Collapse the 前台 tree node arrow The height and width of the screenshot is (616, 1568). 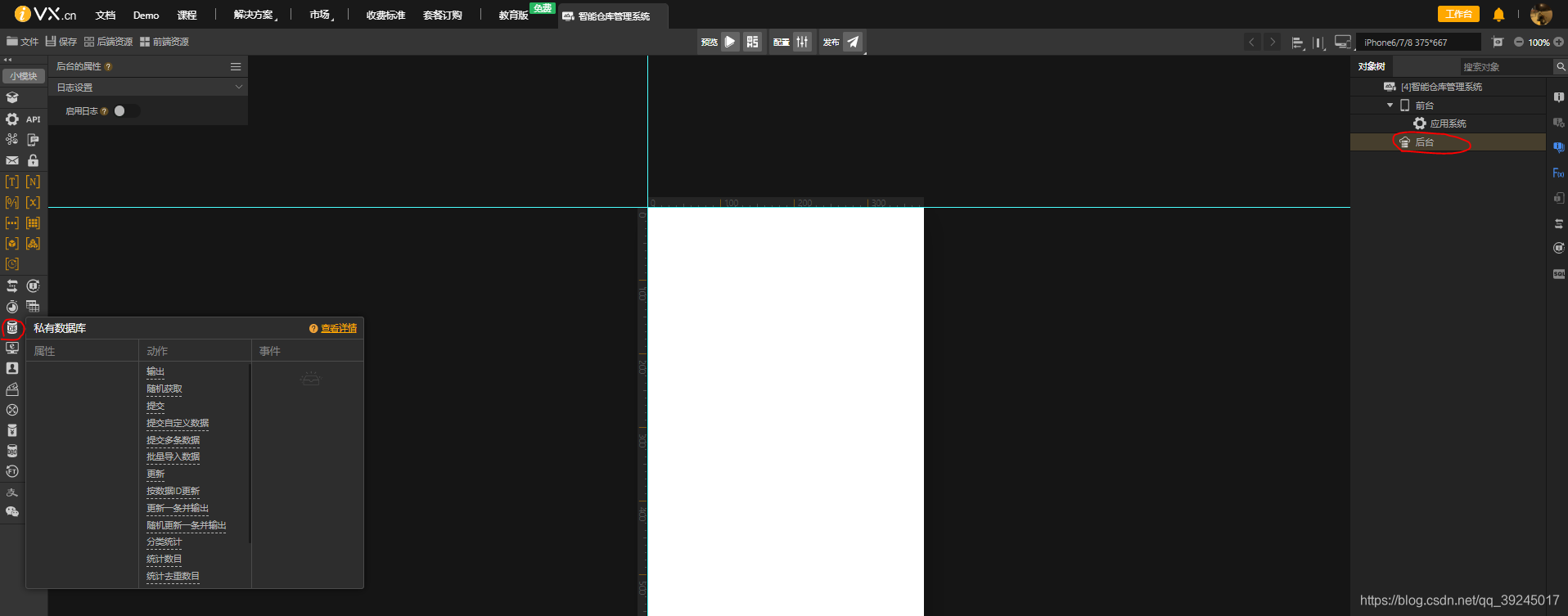pos(1390,106)
